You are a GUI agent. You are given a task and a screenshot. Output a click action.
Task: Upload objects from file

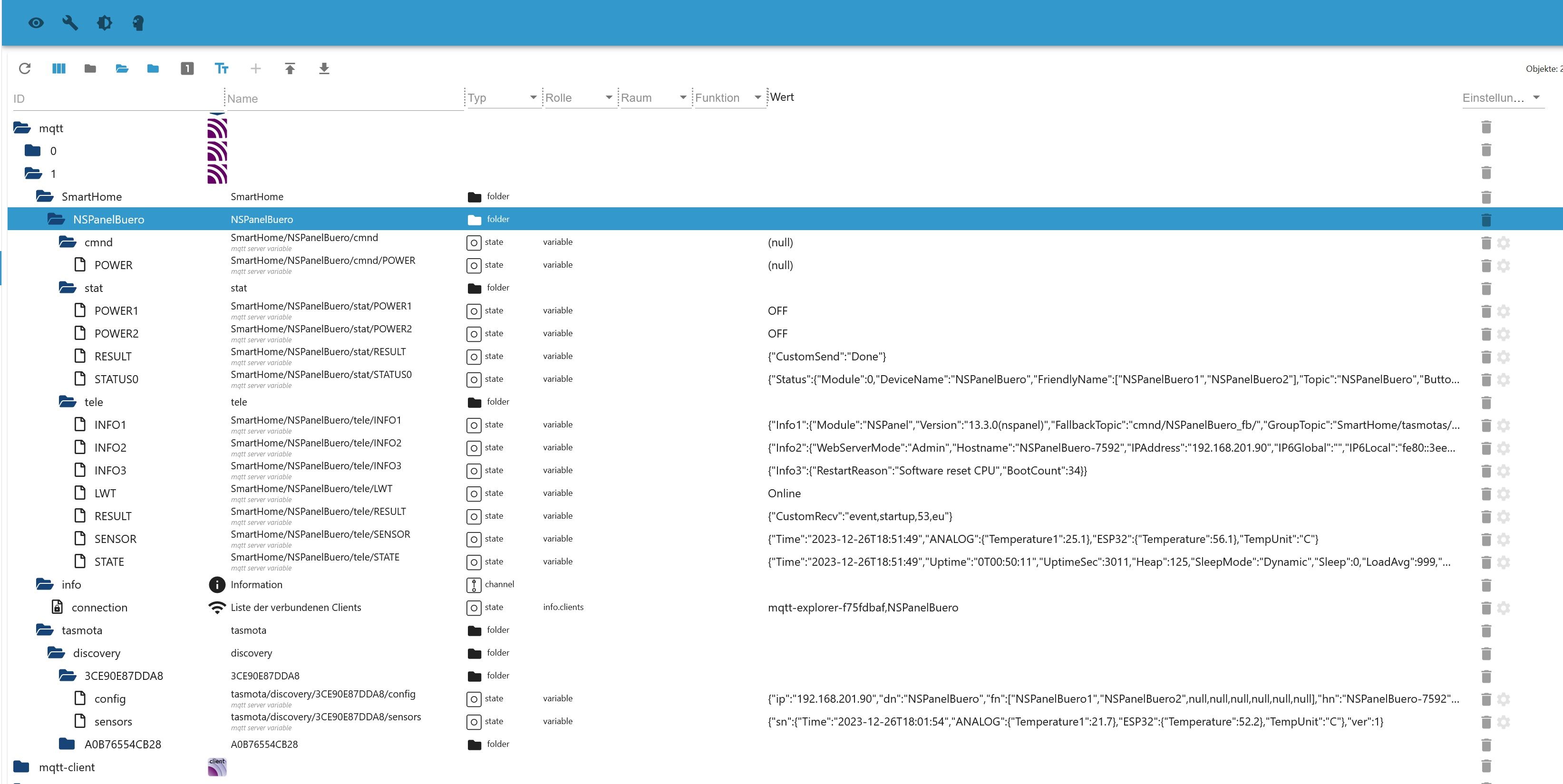(x=290, y=68)
